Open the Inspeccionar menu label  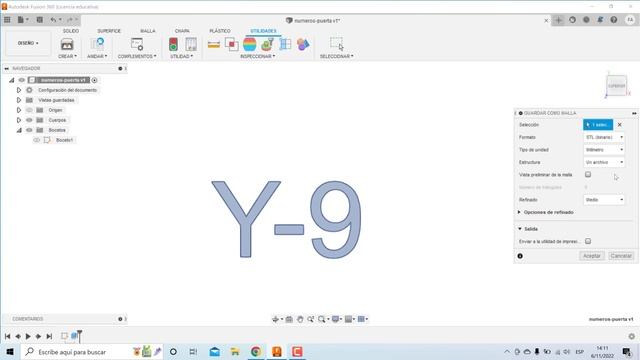tap(258, 56)
